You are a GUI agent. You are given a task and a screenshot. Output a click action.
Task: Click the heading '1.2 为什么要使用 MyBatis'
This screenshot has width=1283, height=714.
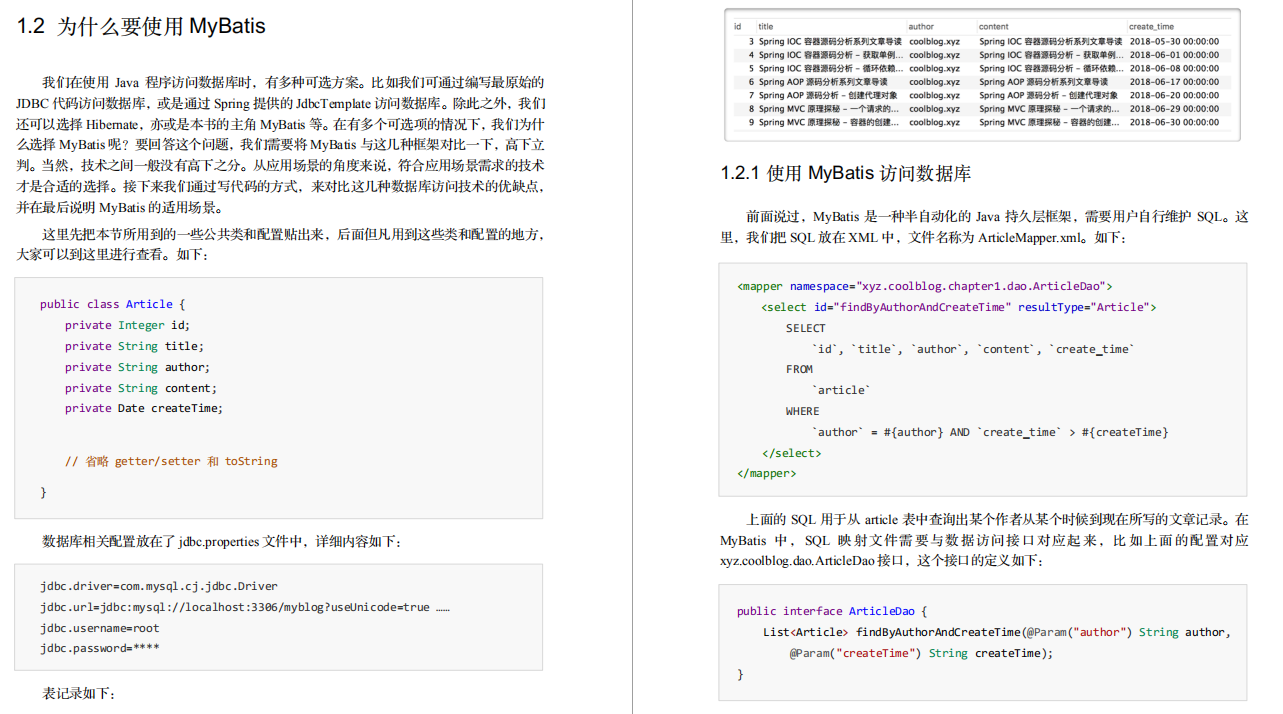(142, 26)
